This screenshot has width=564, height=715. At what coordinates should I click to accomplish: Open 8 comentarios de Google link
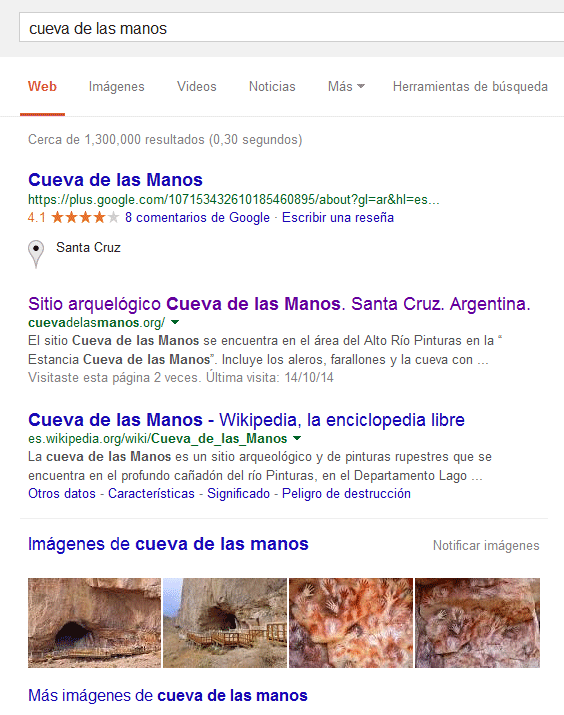[x=197, y=218]
